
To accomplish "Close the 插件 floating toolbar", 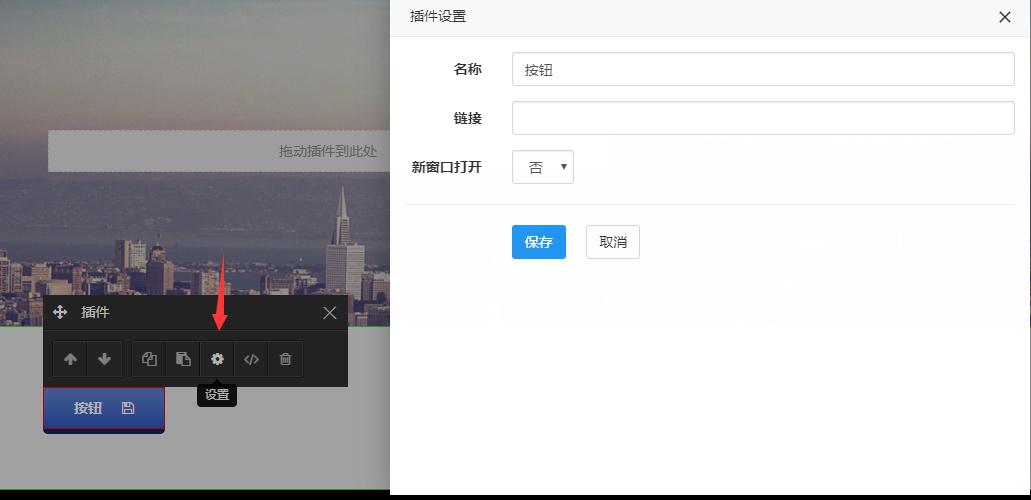I will (x=330, y=313).
